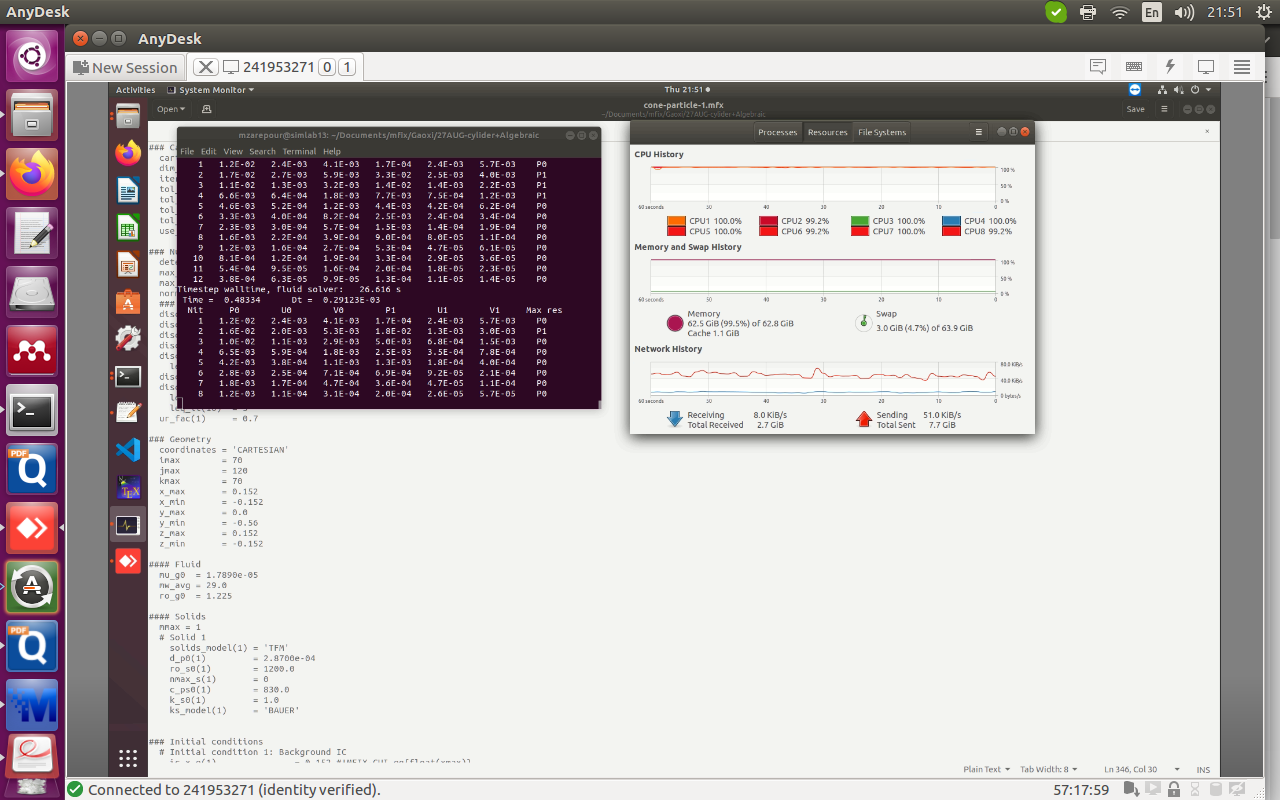Screen dimensions: 1280x800
Task: Click the AnyDesk keyboard settings icon
Action: coord(1134,67)
